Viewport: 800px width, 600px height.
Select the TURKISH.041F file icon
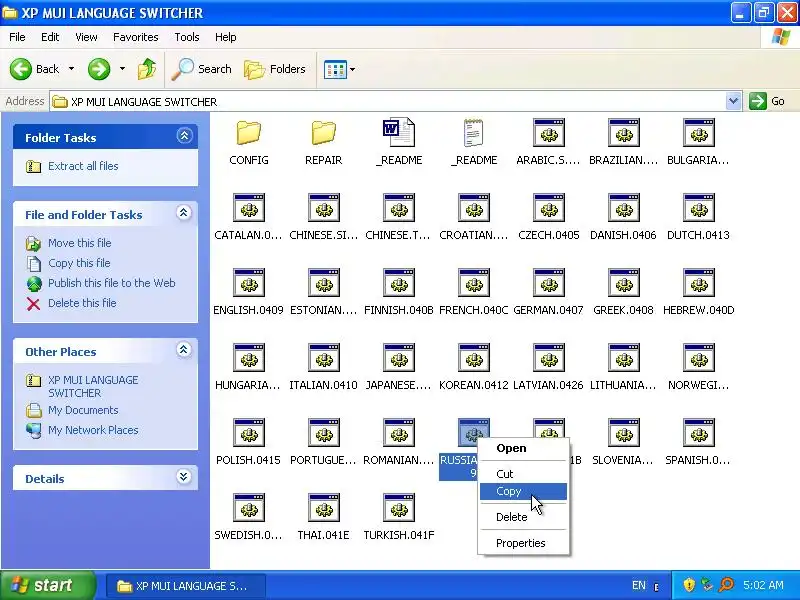[x=398, y=508]
